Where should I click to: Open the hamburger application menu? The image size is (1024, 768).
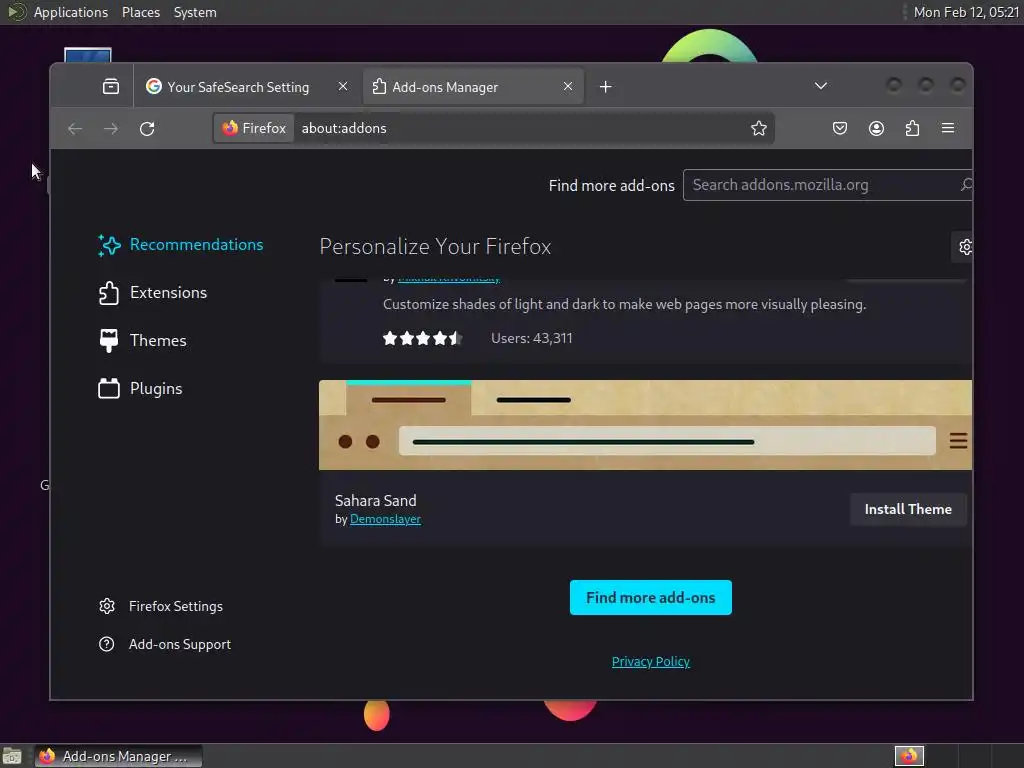tap(948, 128)
